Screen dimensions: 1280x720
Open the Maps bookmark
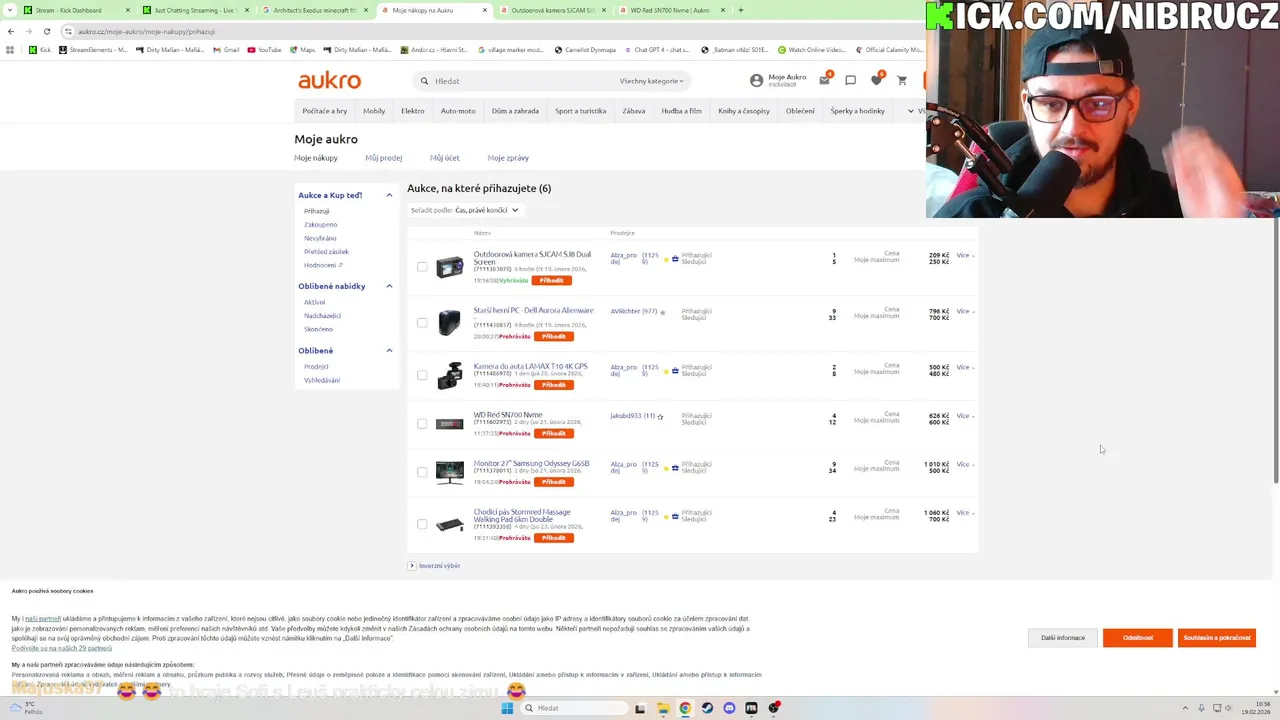tap(302, 50)
